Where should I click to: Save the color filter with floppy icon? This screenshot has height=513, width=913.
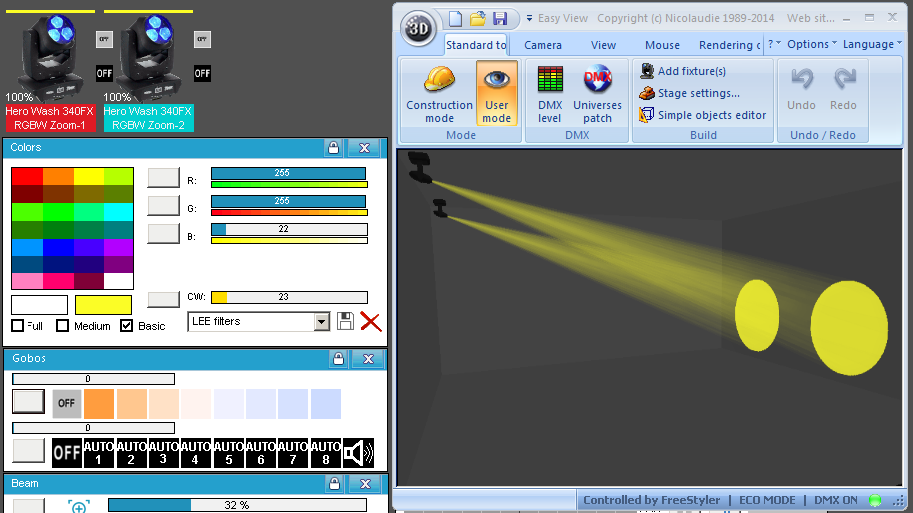tap(346, 321)
